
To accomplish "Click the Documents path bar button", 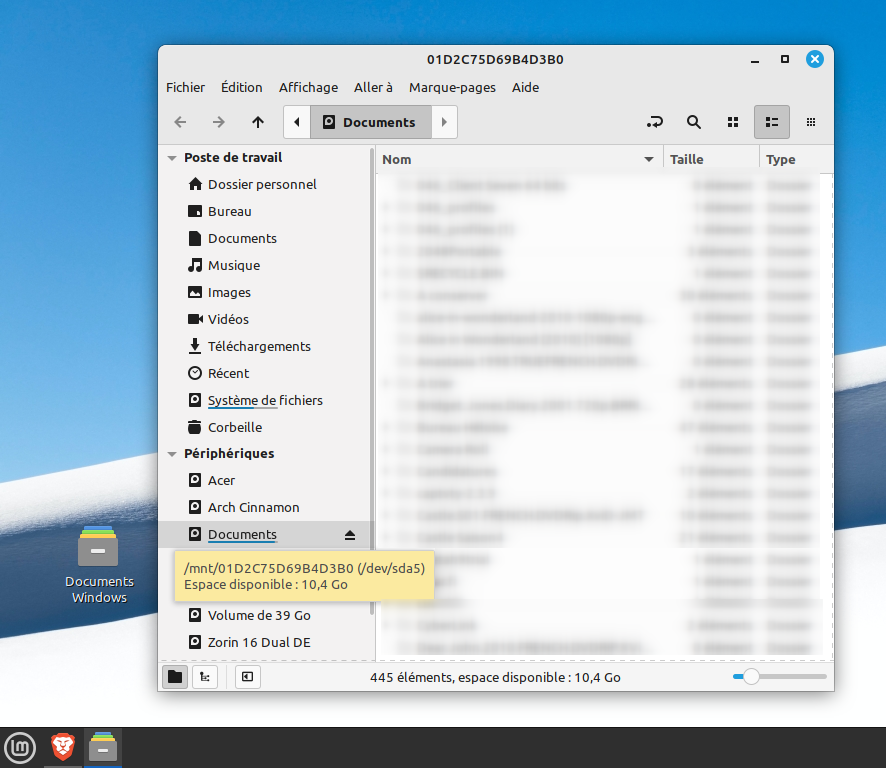I will (370, 122).
